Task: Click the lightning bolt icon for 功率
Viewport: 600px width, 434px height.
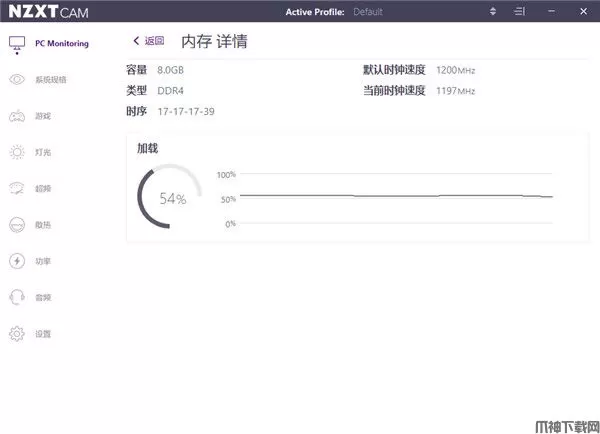Action: pos(17,261)
